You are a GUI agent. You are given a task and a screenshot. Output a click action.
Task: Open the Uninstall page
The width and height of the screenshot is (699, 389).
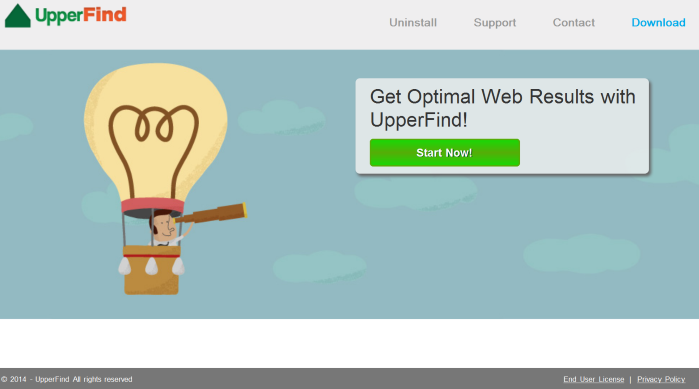(x=413, y=23)
